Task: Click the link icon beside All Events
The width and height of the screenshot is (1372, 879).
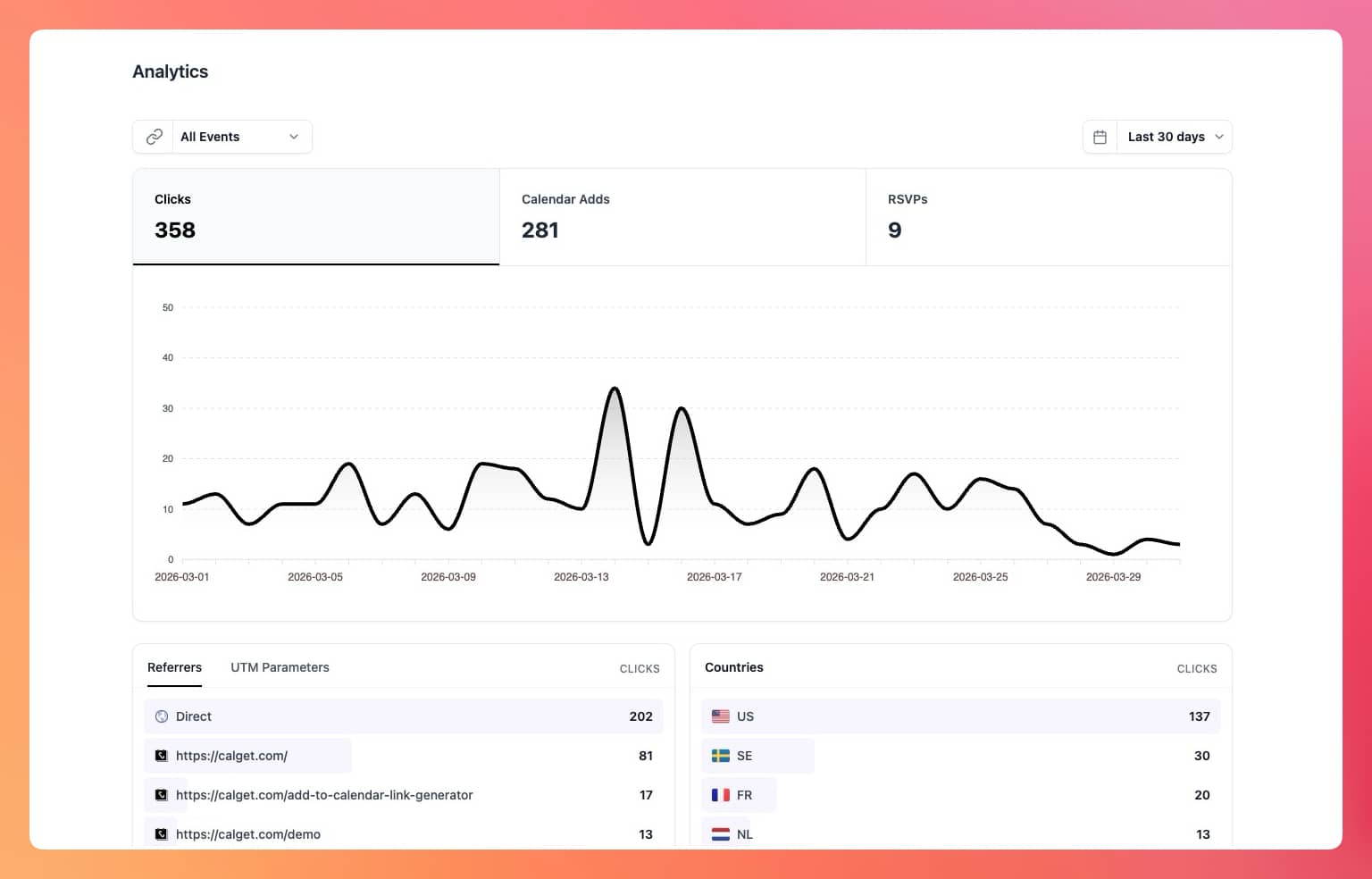Action: pyautogui.click(x=155, y=137)
